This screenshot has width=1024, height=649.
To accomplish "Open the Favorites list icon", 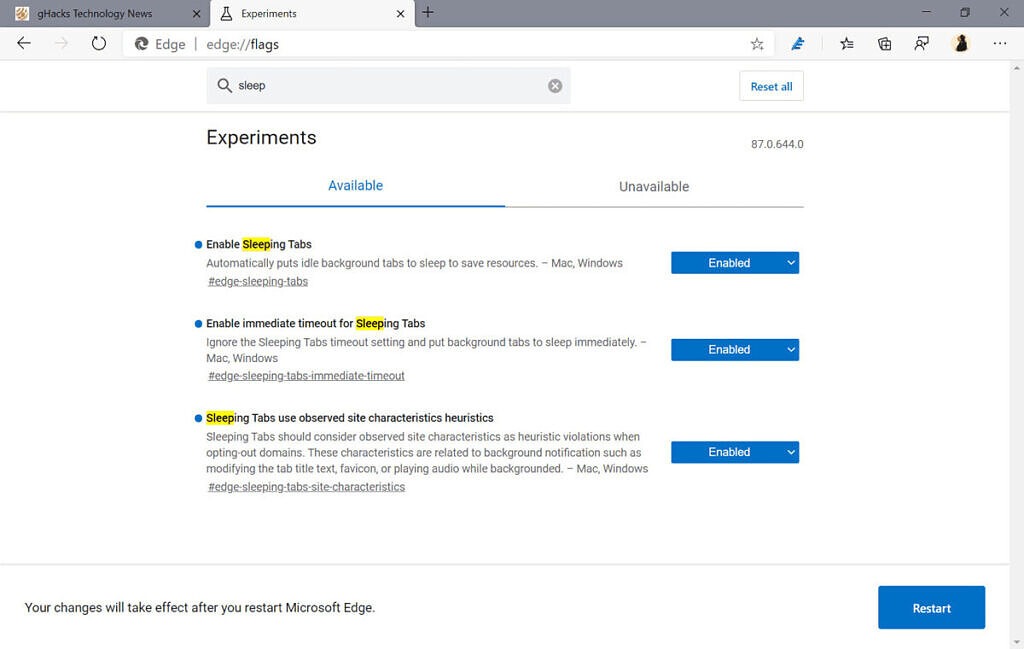I will [846, 43].
